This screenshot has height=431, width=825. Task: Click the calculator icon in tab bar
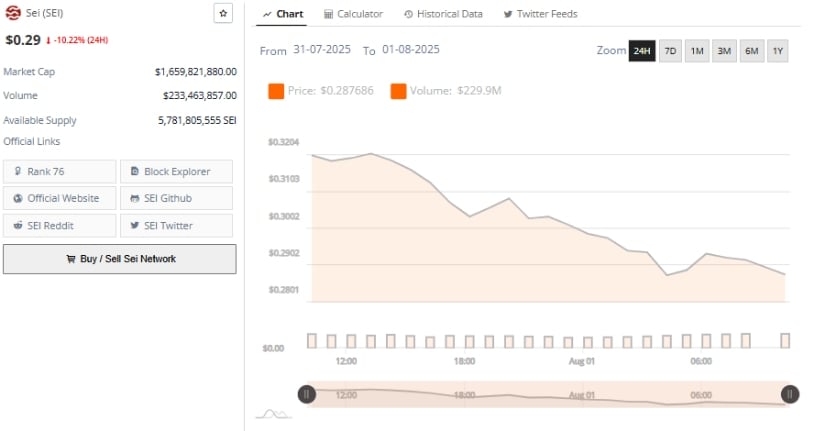tap(328, 14)
